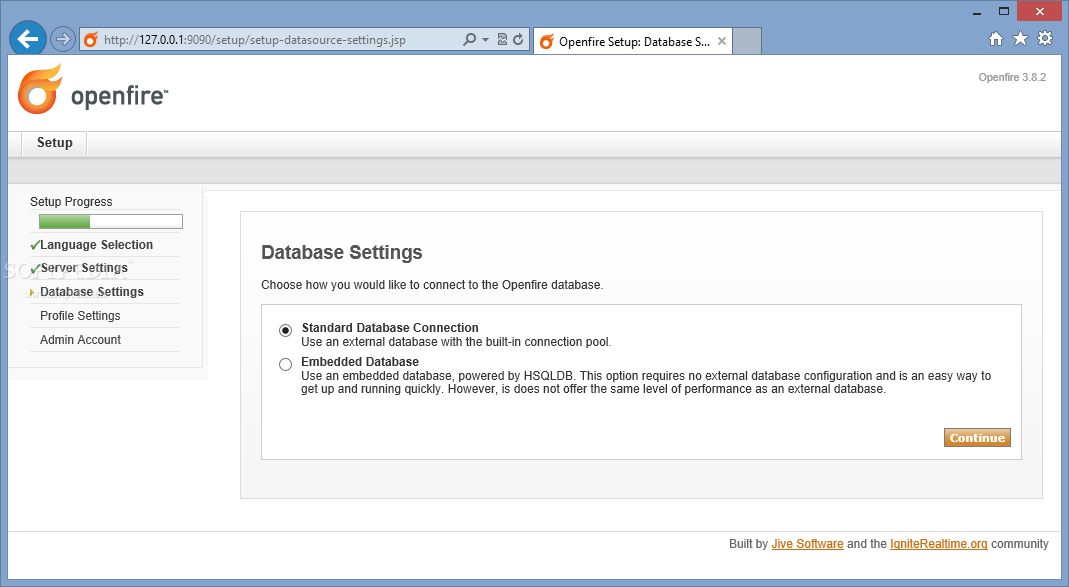
Task: Minimize the browser window
Action: [977, 12]
